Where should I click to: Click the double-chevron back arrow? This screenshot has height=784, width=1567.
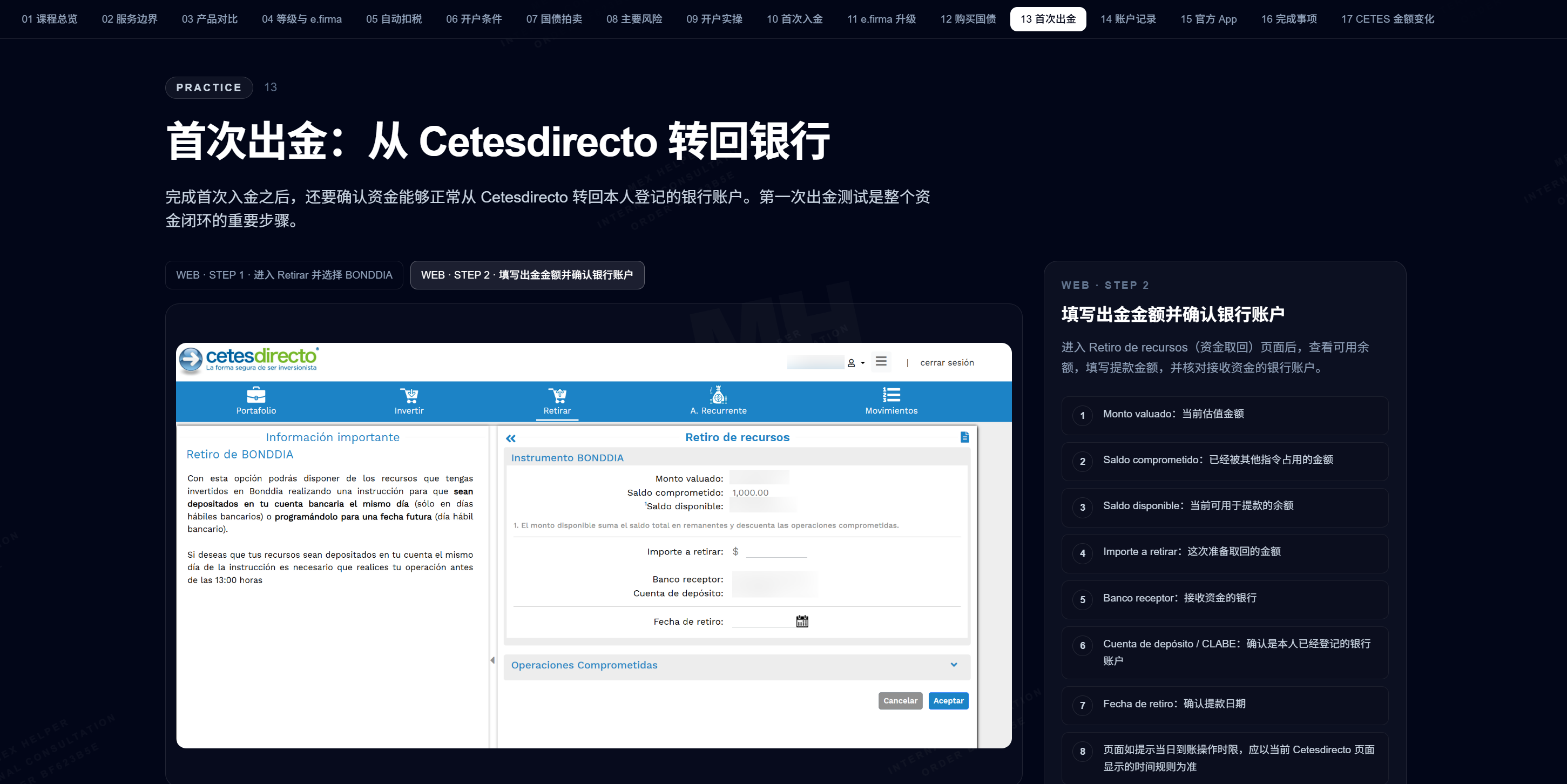511,438
